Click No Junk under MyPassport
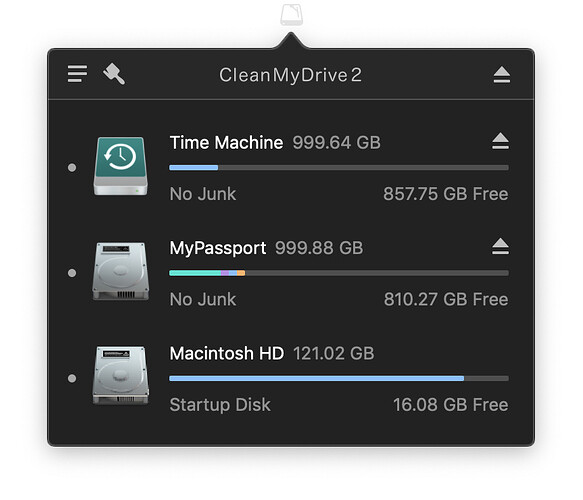 [x=203, y=299]
